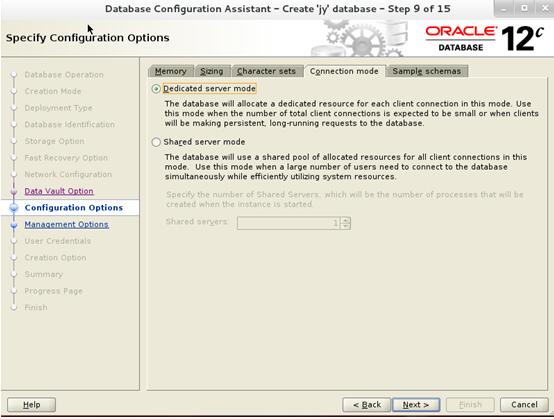Viewport: 554px width, 419px height.
Task: Click the Oracle Database 12c logo
Action: click(x=484, y=38)
